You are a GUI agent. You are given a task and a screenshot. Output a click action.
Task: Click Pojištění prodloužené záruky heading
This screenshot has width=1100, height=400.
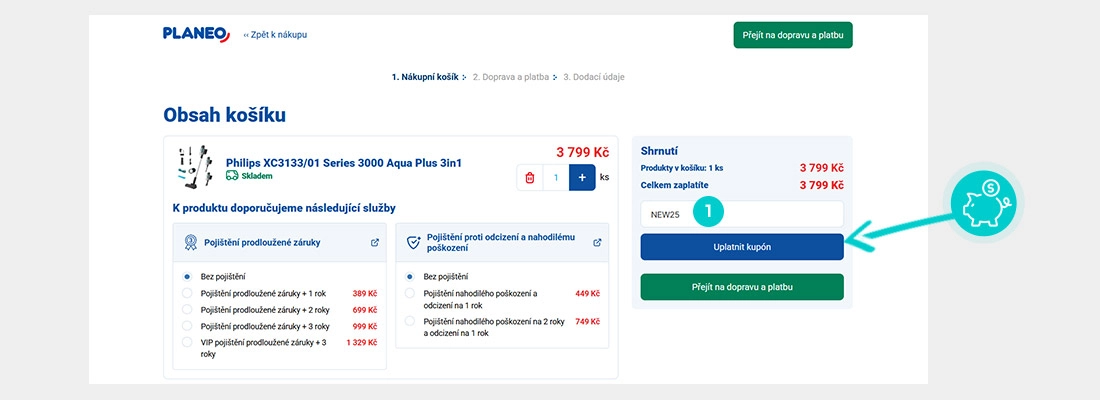pyautogui.click(x=262, y=242)
